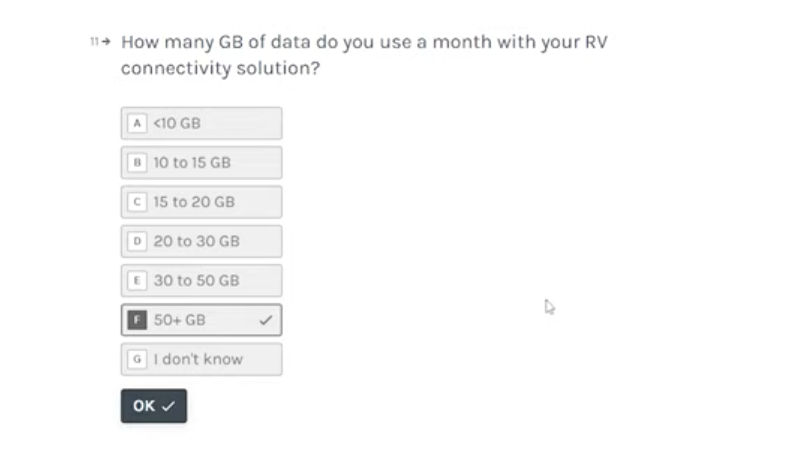The image size is (786, 468).
Task: Deselect the checked "50+ GB" option
Action: click(201, 320)
